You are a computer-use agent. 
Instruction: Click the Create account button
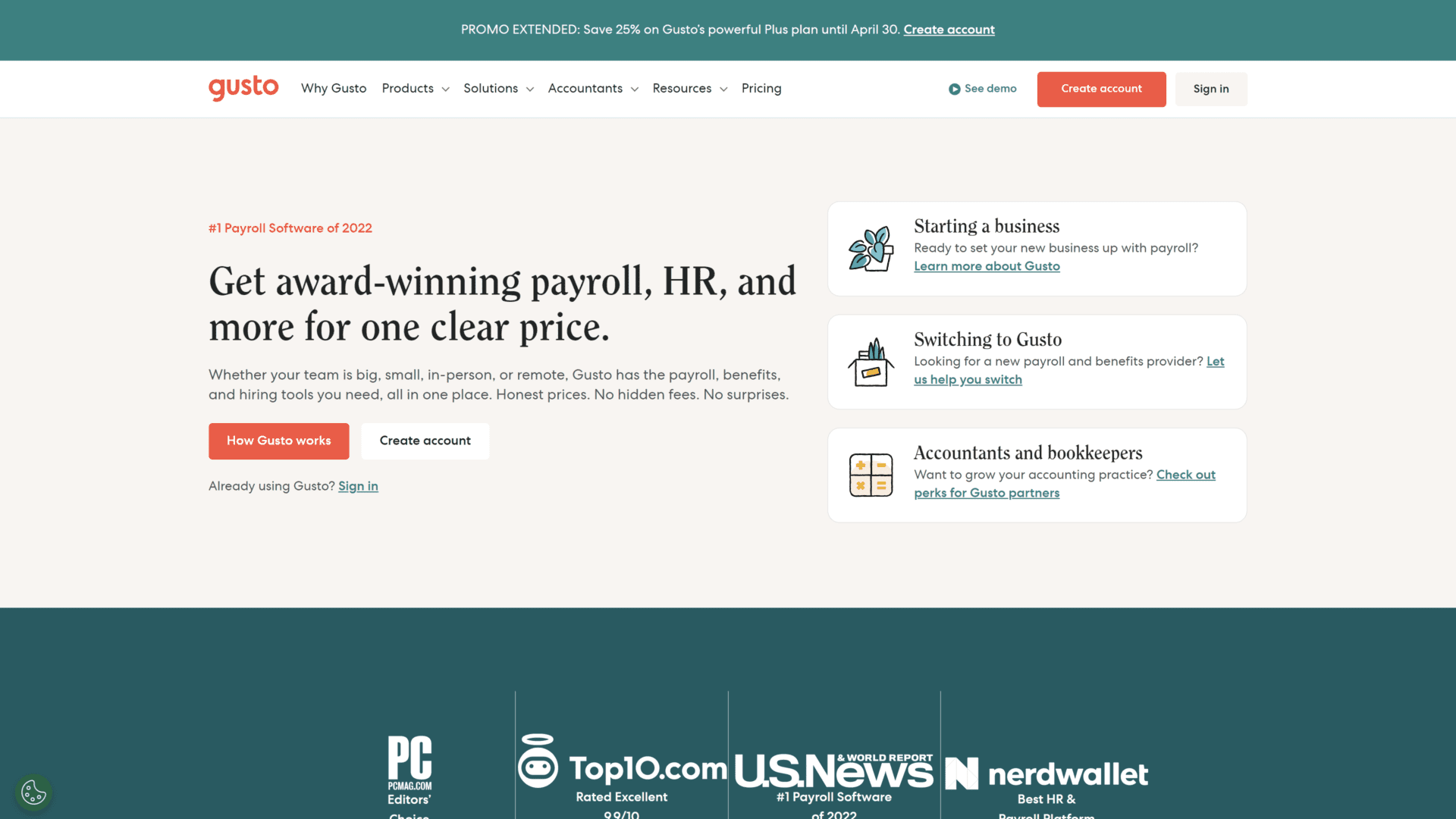pyautogui.click(x=1101, y=89)
